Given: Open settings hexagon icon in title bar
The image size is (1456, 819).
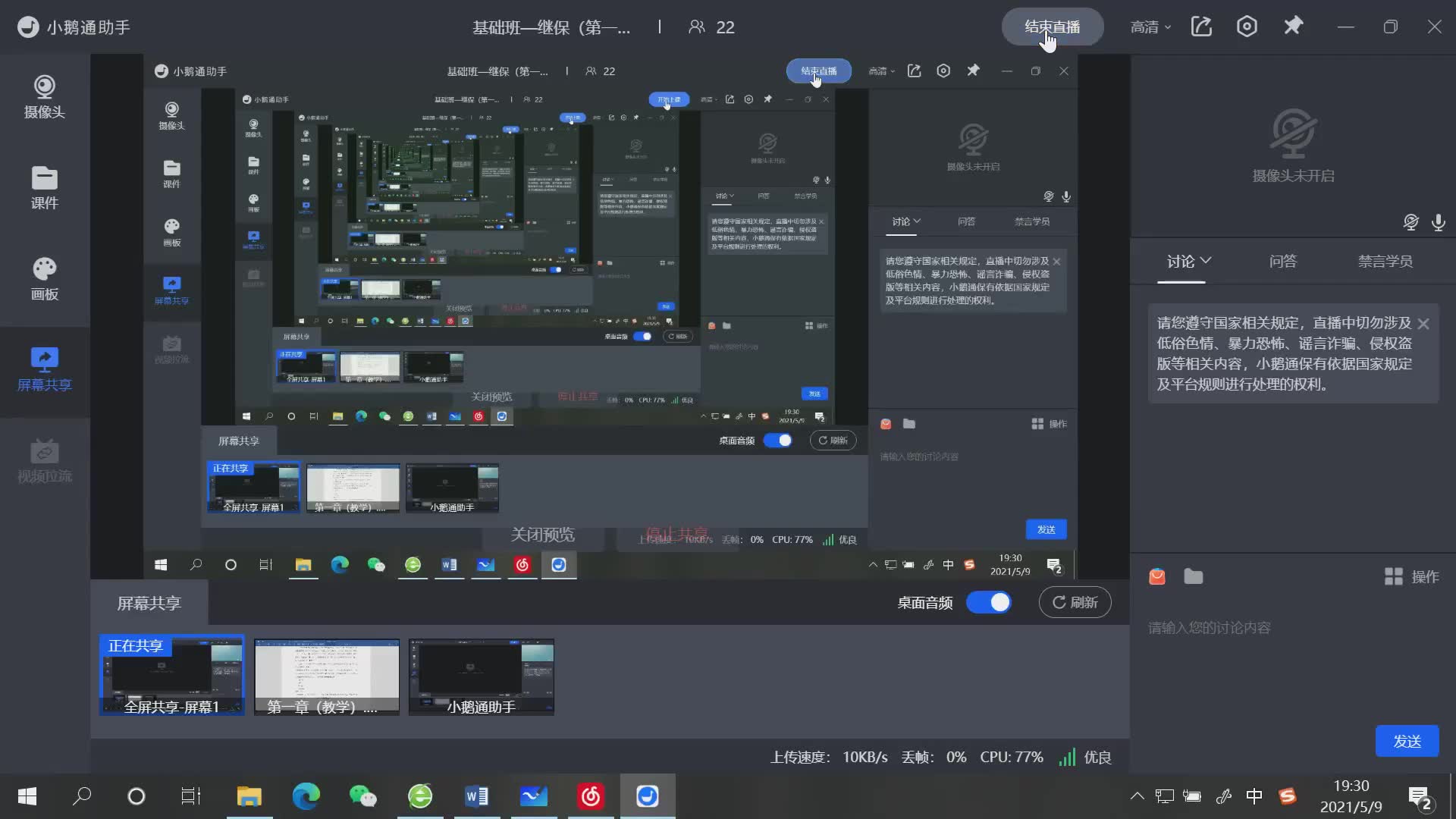Looking at the screenshot, I should [1247, 27].
